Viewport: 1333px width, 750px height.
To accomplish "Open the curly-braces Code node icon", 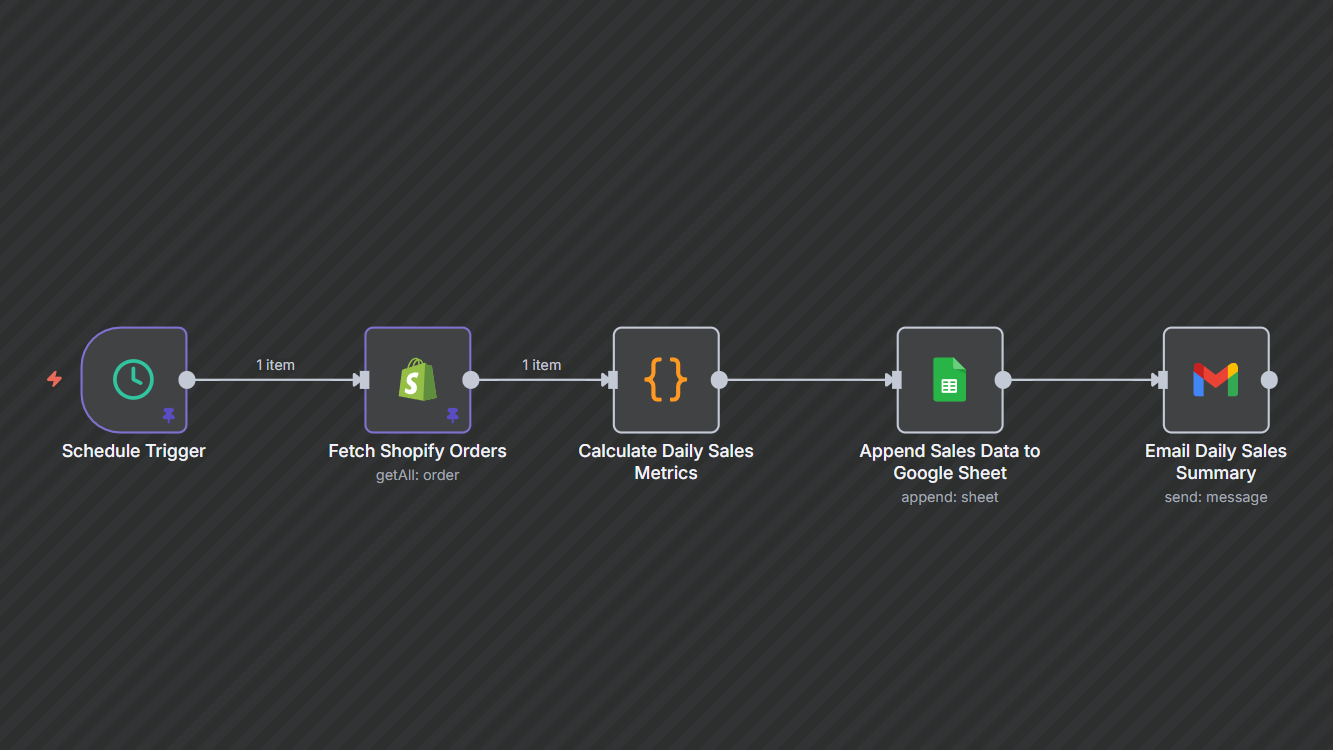I will pos(666,380).
